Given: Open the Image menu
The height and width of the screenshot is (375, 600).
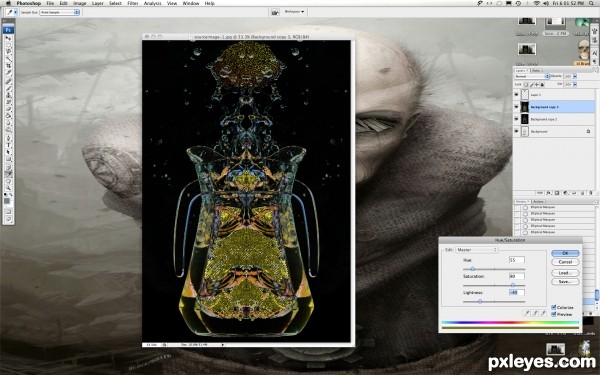Looking at the screenshot, I should pos(80,3).
